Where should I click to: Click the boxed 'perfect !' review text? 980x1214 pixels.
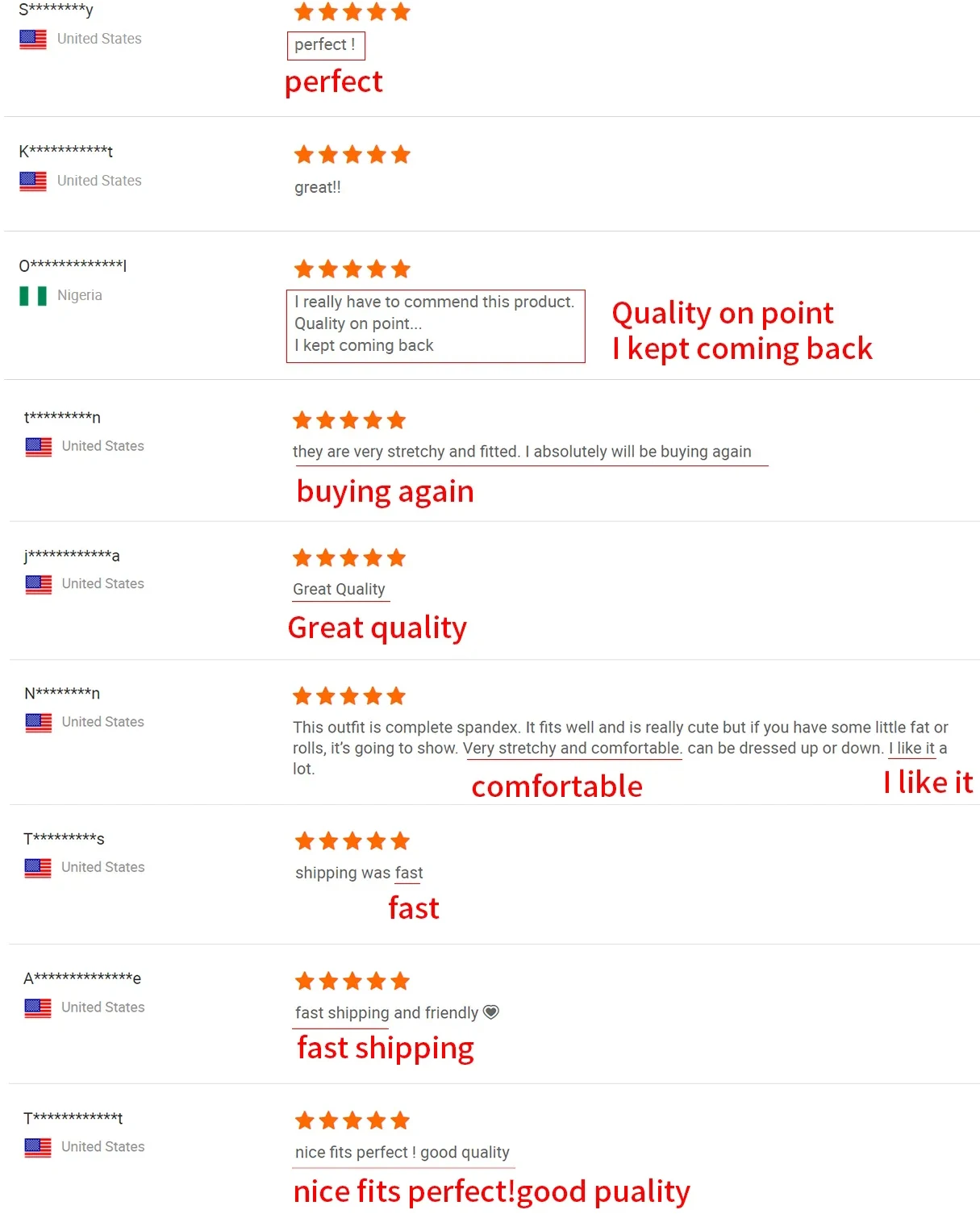(325, 45)
